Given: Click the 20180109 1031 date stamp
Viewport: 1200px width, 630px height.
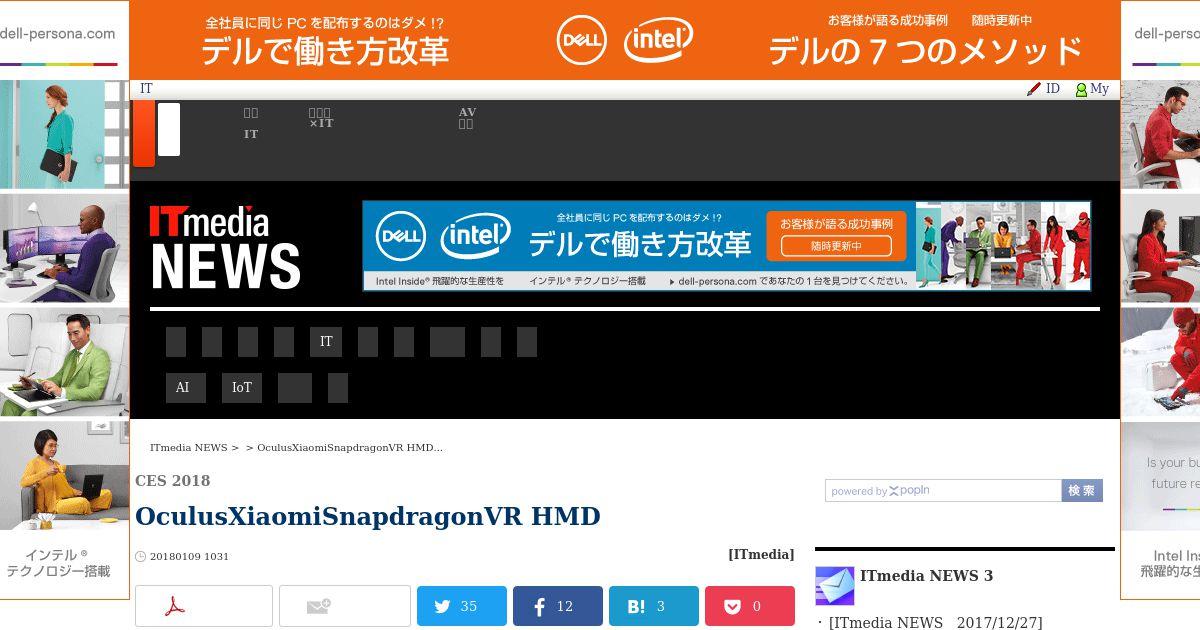Looking at the screenshot, I should (189, 557).
